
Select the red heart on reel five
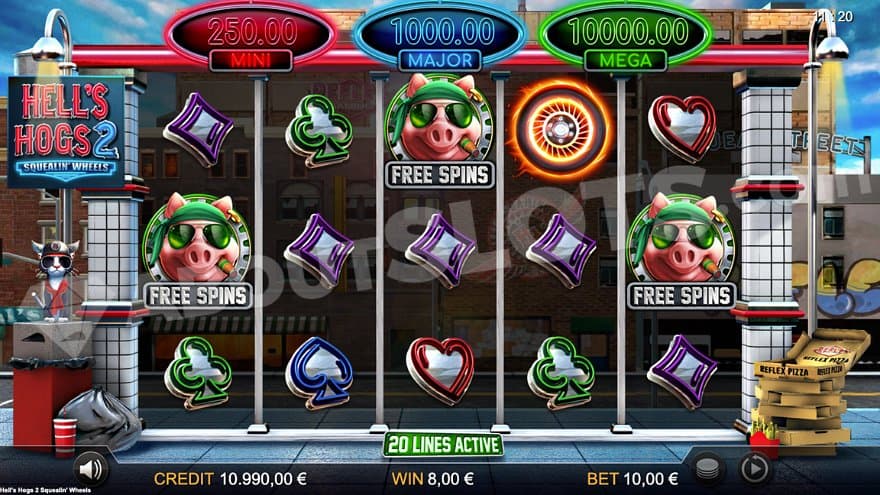(x=682, y=129)
